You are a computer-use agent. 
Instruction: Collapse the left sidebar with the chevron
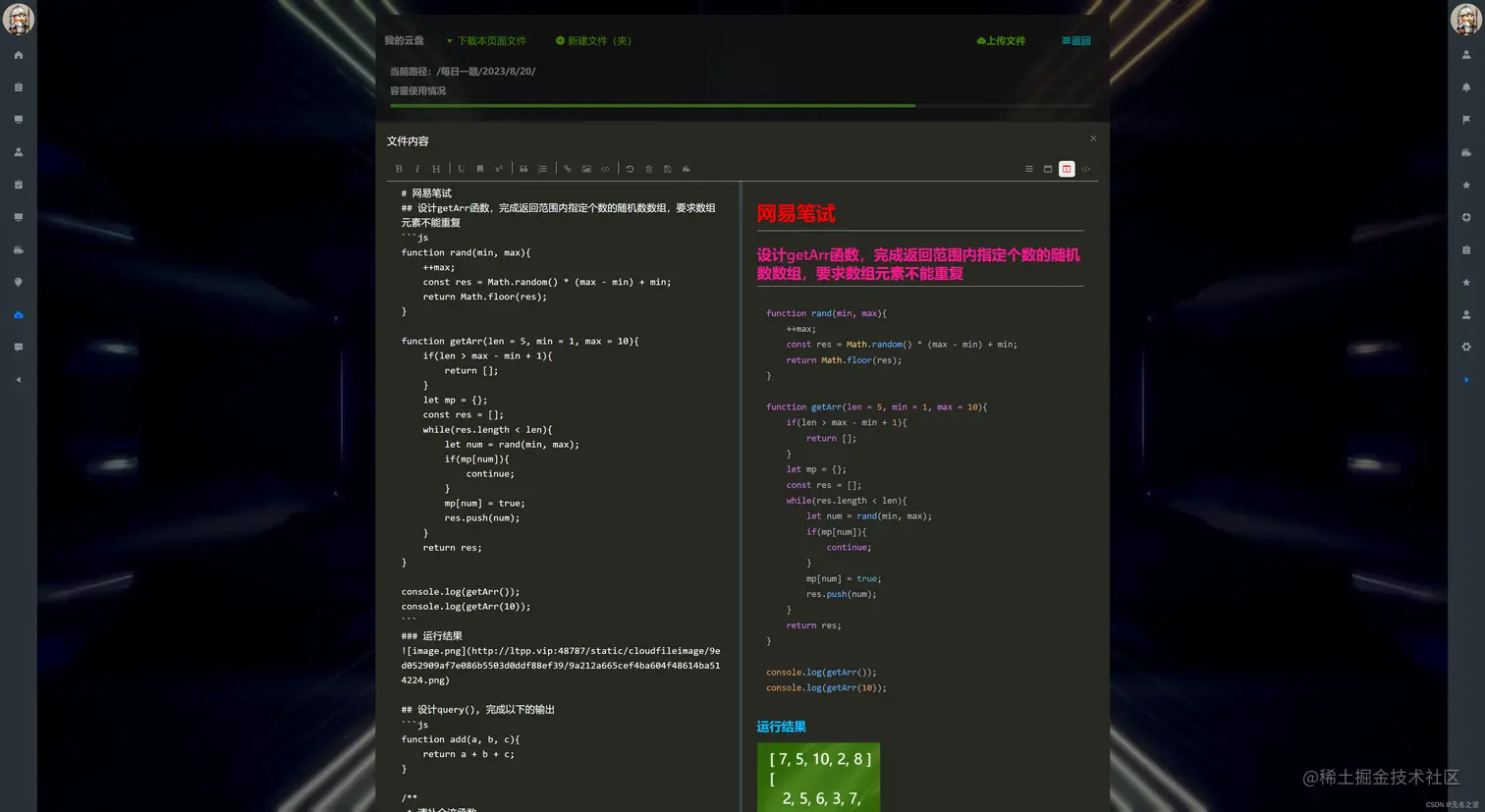coord(18,379)
